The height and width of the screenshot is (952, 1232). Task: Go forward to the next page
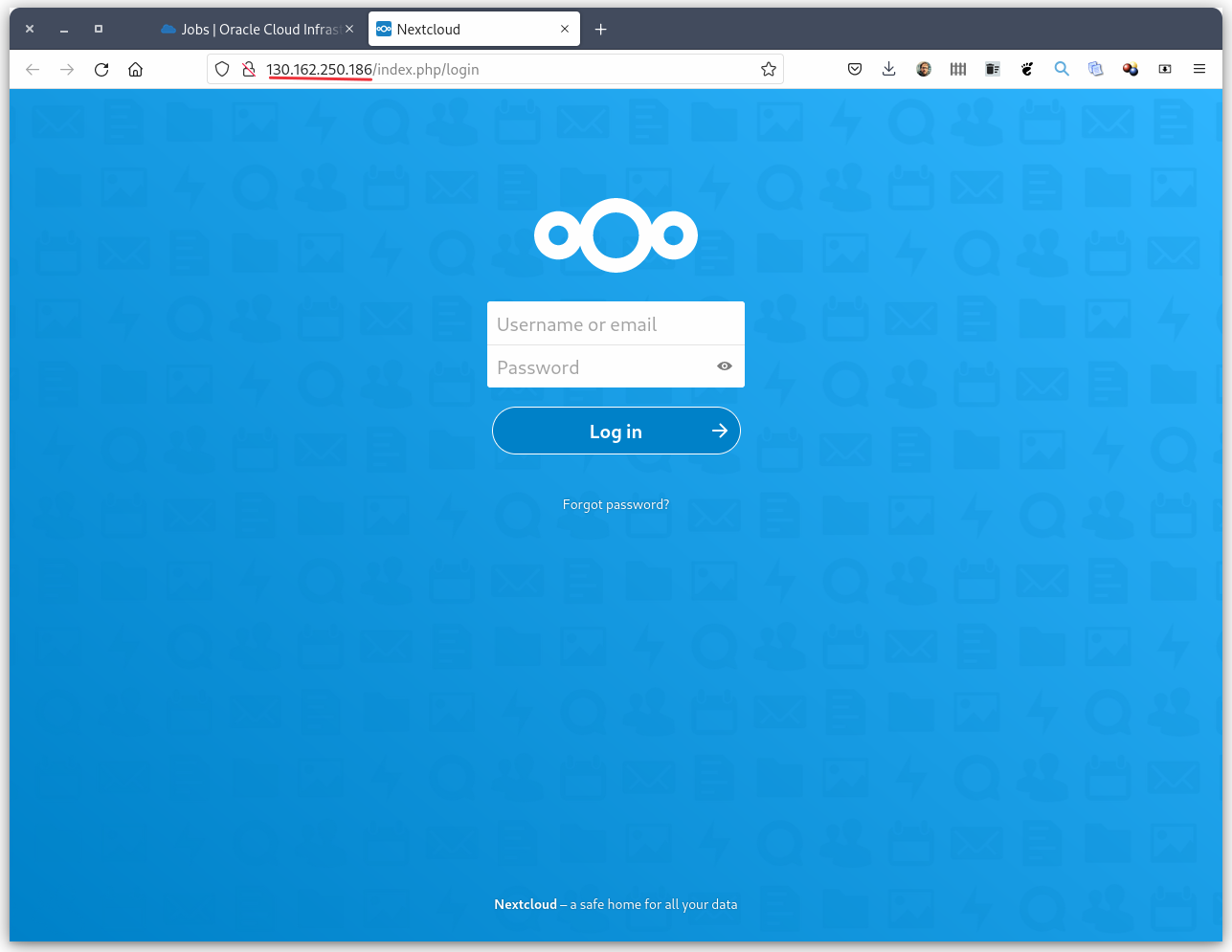[x=67, y=69]
